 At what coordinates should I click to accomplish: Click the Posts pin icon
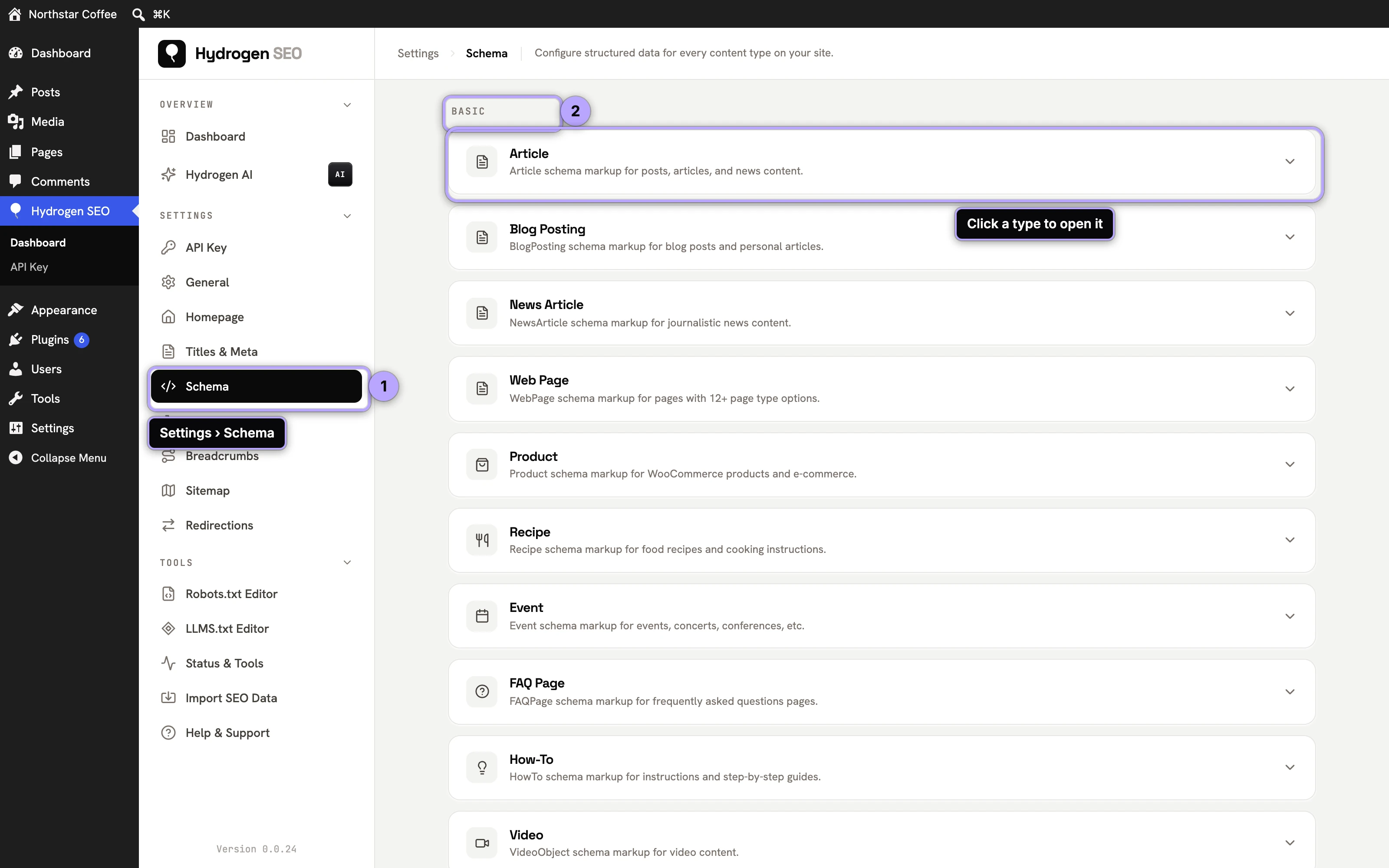point(16,92)
